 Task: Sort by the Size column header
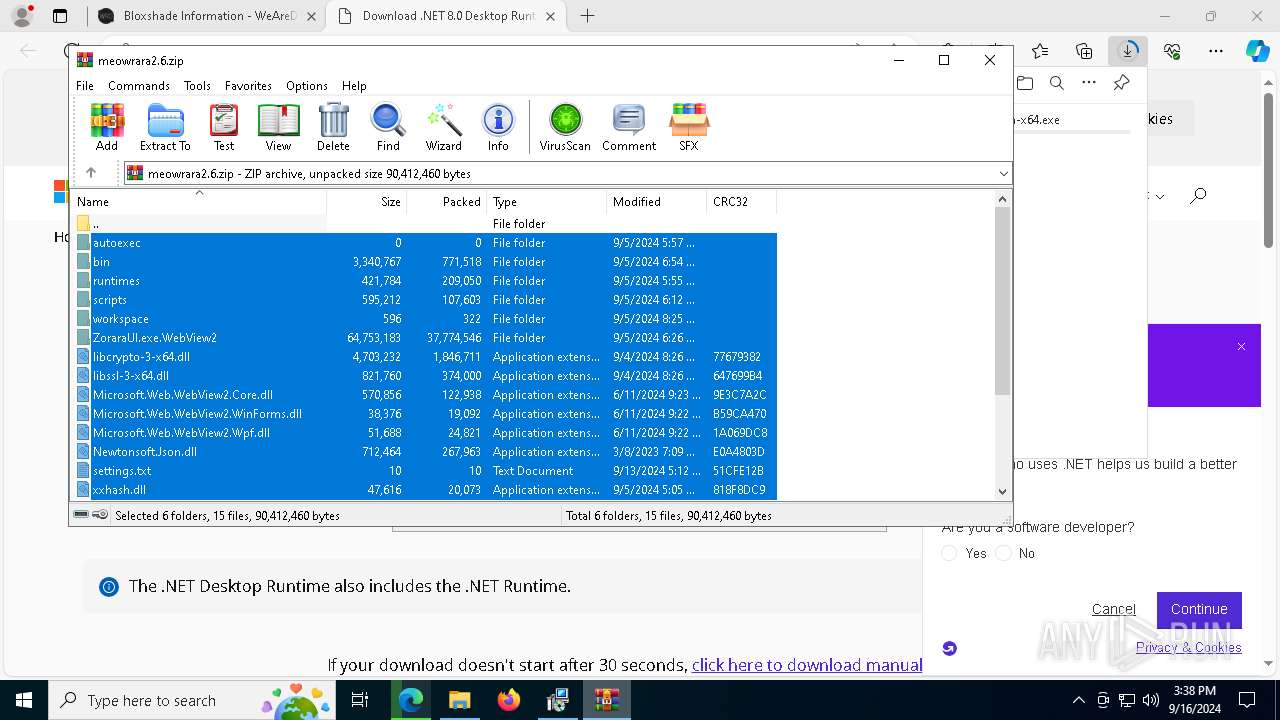tap(366, 201)
